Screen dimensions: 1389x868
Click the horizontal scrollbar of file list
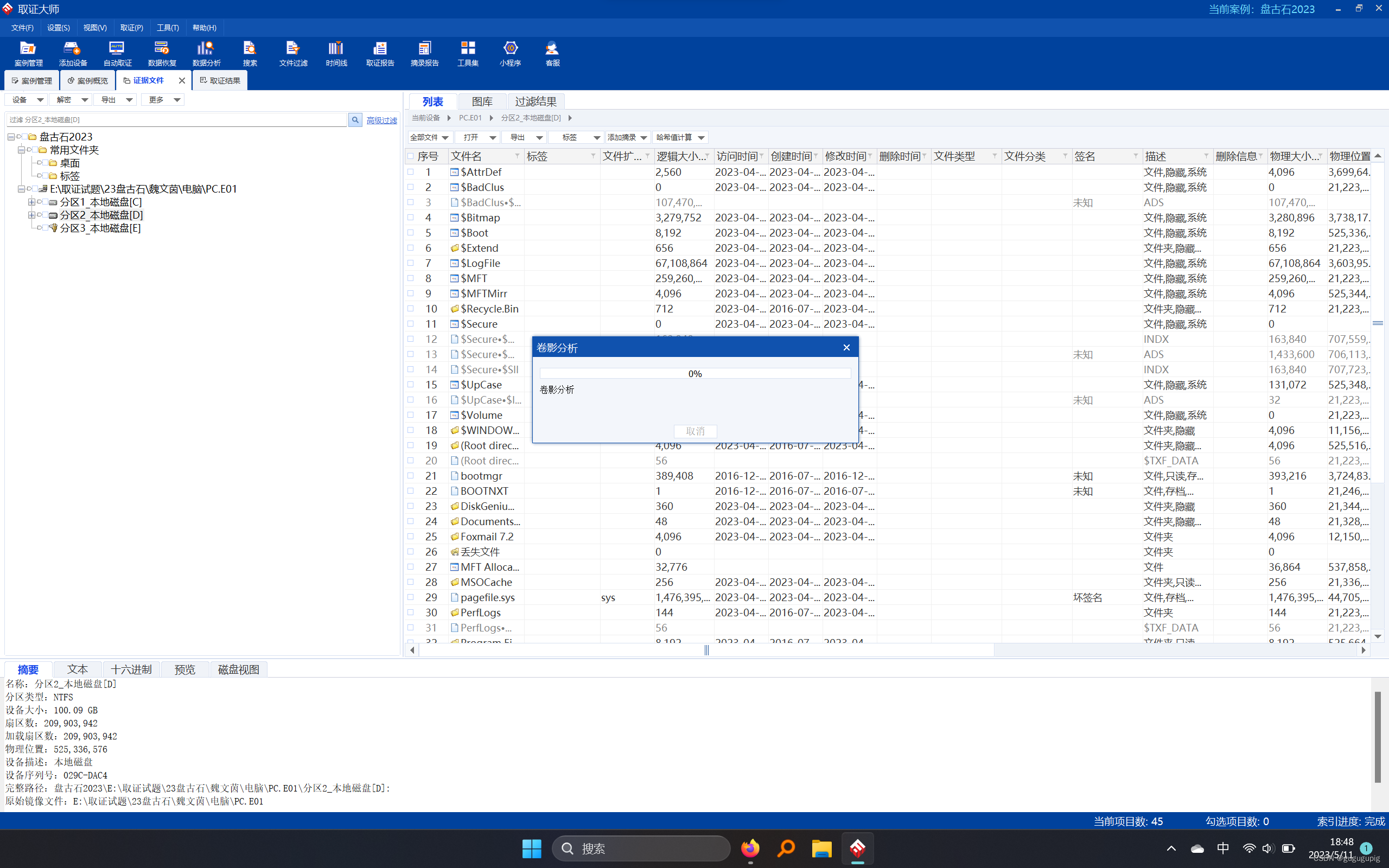[x=706, y=650]
